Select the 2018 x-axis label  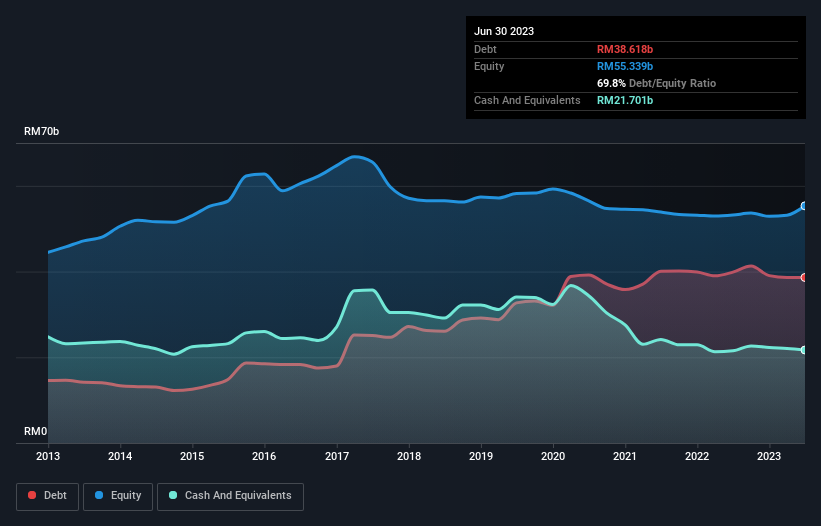click(x=409, y=456)
